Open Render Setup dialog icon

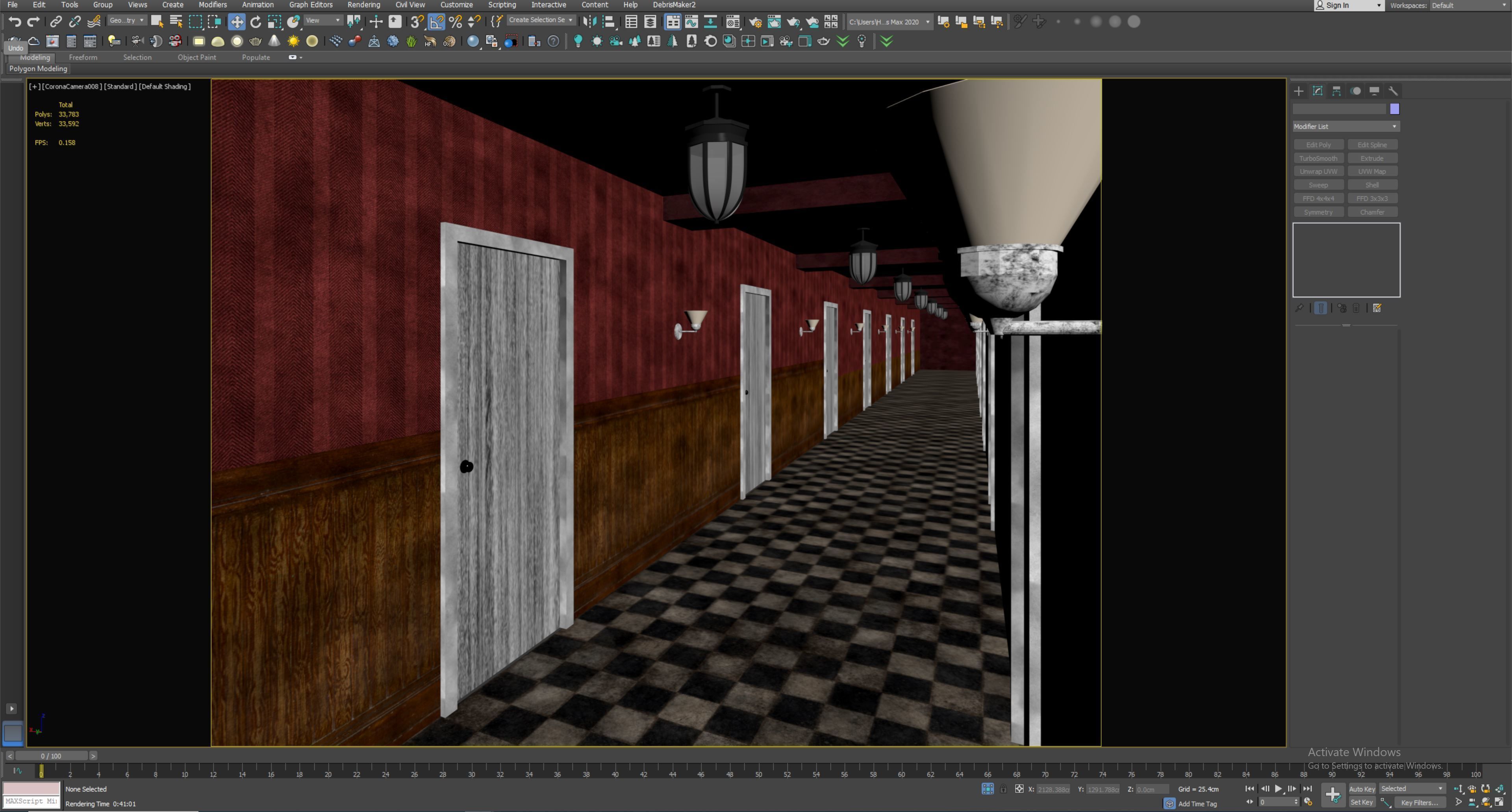(x=756, y=22)
